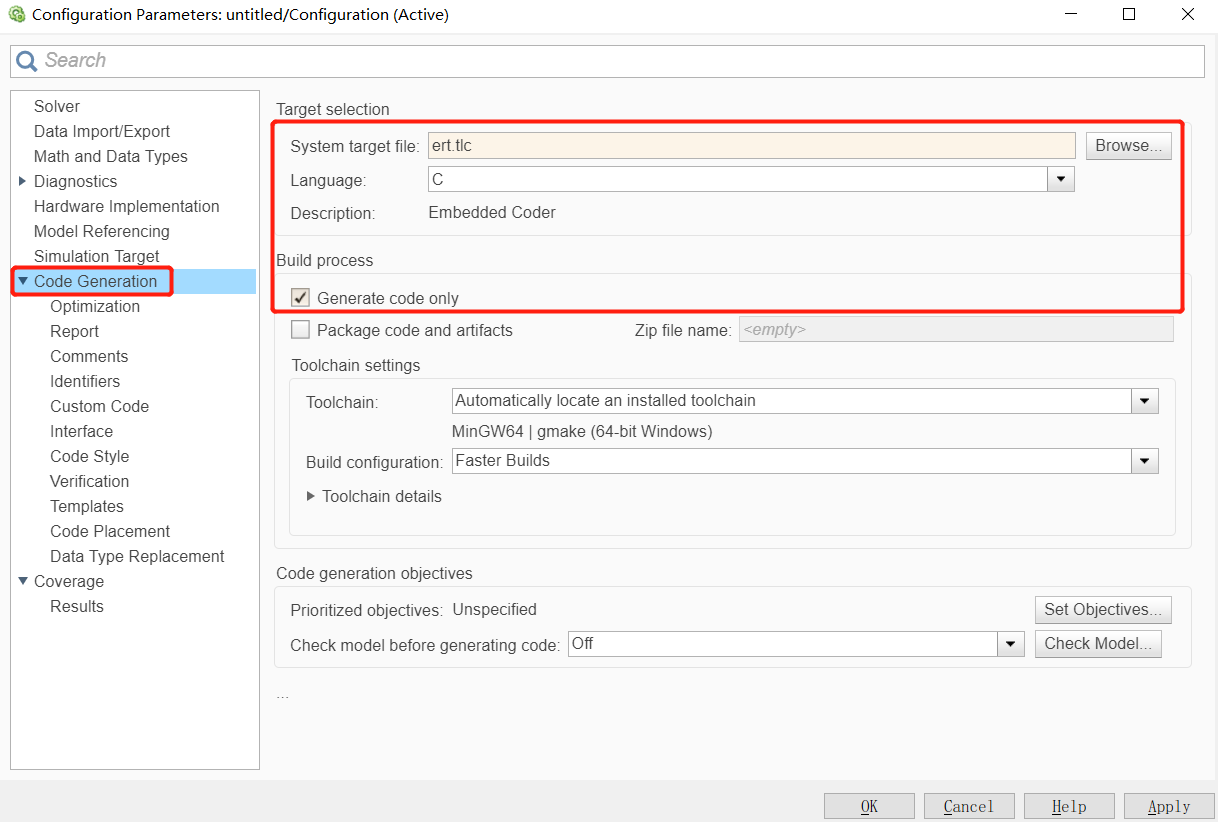Click the Check Model button
Screen dimensions: 1218x822
click(x=1098, y=643)
